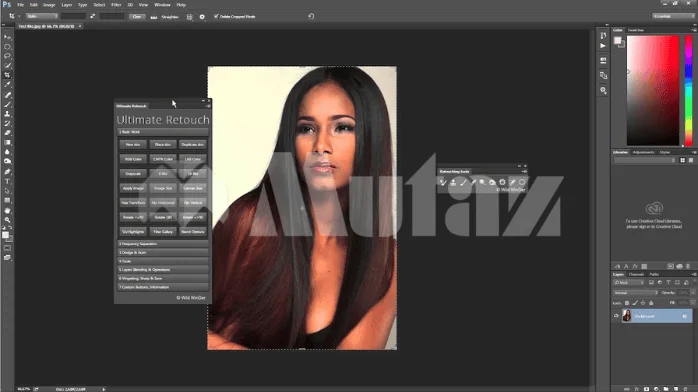Open the Fill slider dropdown arrow
This screenshot has width=698, height=392.
point(693,303)
